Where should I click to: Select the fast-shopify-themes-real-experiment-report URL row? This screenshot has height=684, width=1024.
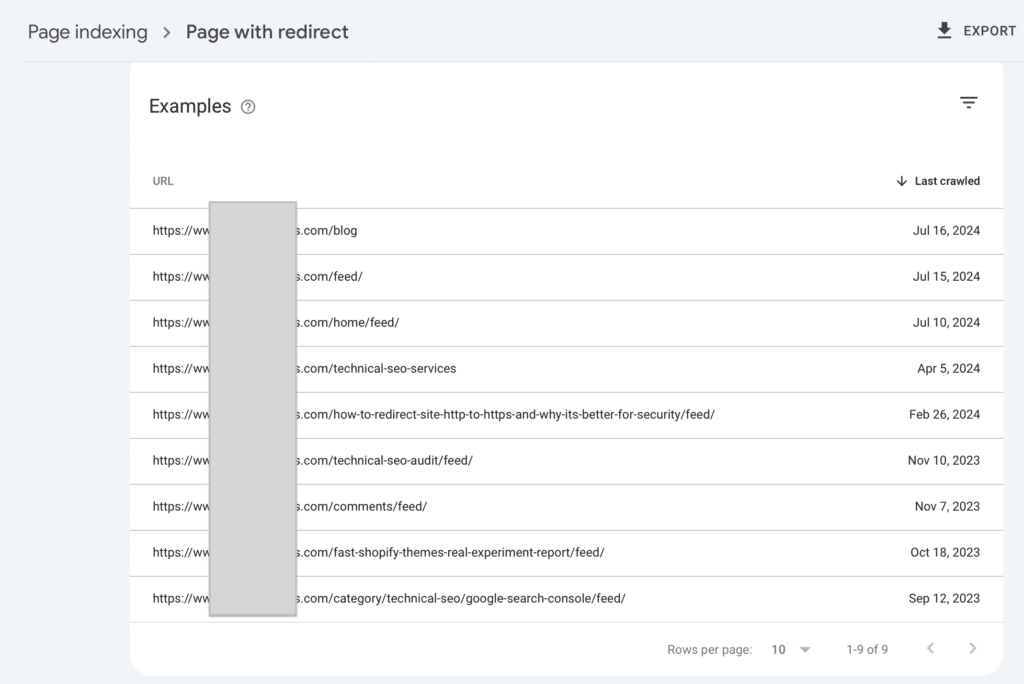click(566, 553)
